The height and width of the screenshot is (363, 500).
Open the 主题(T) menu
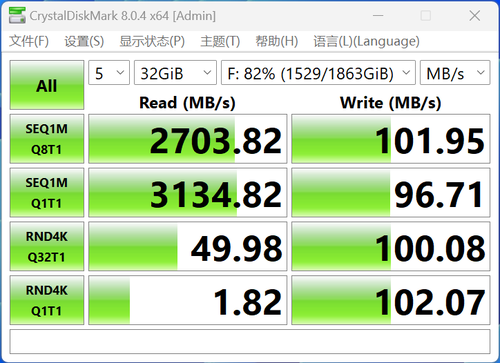220,41
